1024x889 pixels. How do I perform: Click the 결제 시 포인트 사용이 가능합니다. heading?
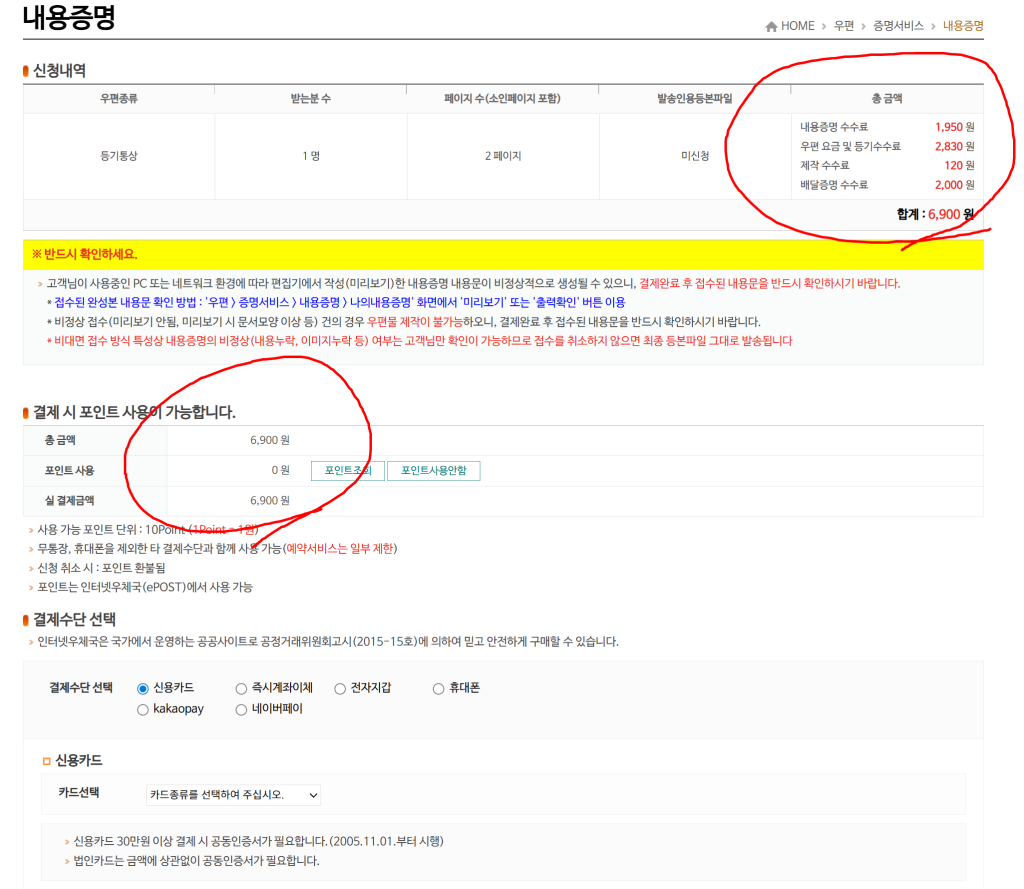click(x=135, y=413)
